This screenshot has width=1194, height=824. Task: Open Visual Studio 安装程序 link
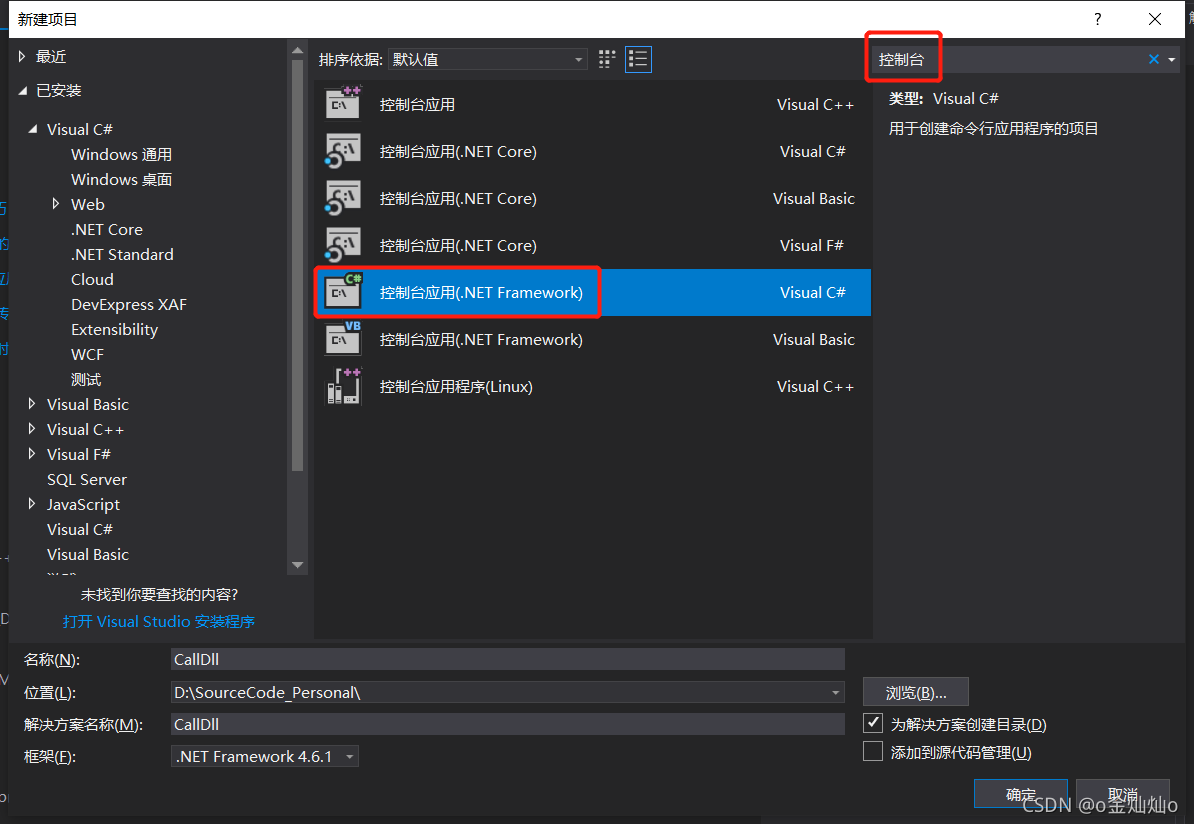[x=158, y=621]
